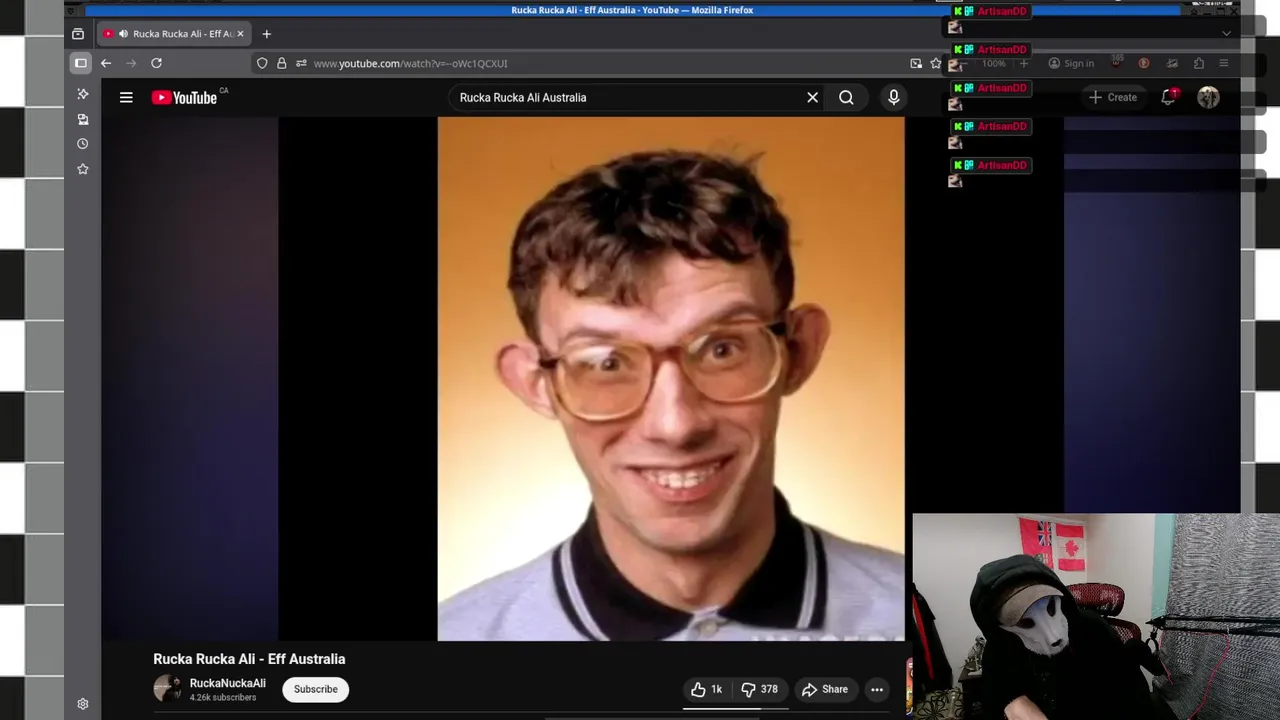Viewport: 1280px width, 720px height.
Task: Go back to the previous page
Action: [106, 63]
